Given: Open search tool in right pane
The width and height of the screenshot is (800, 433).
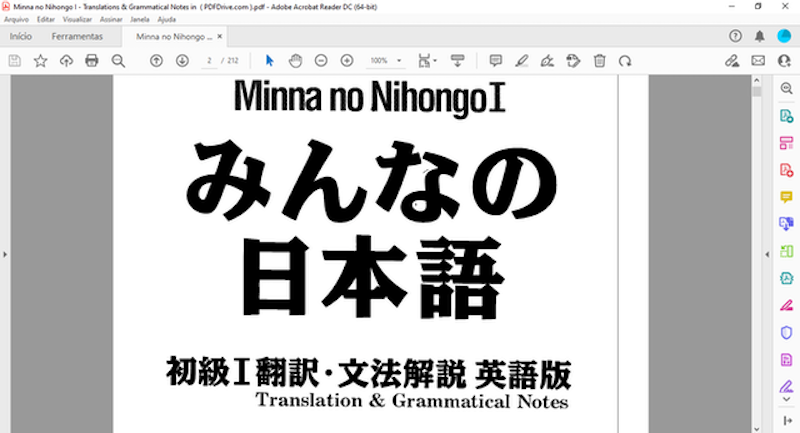Looking at the screenshot, I should 786,89.
